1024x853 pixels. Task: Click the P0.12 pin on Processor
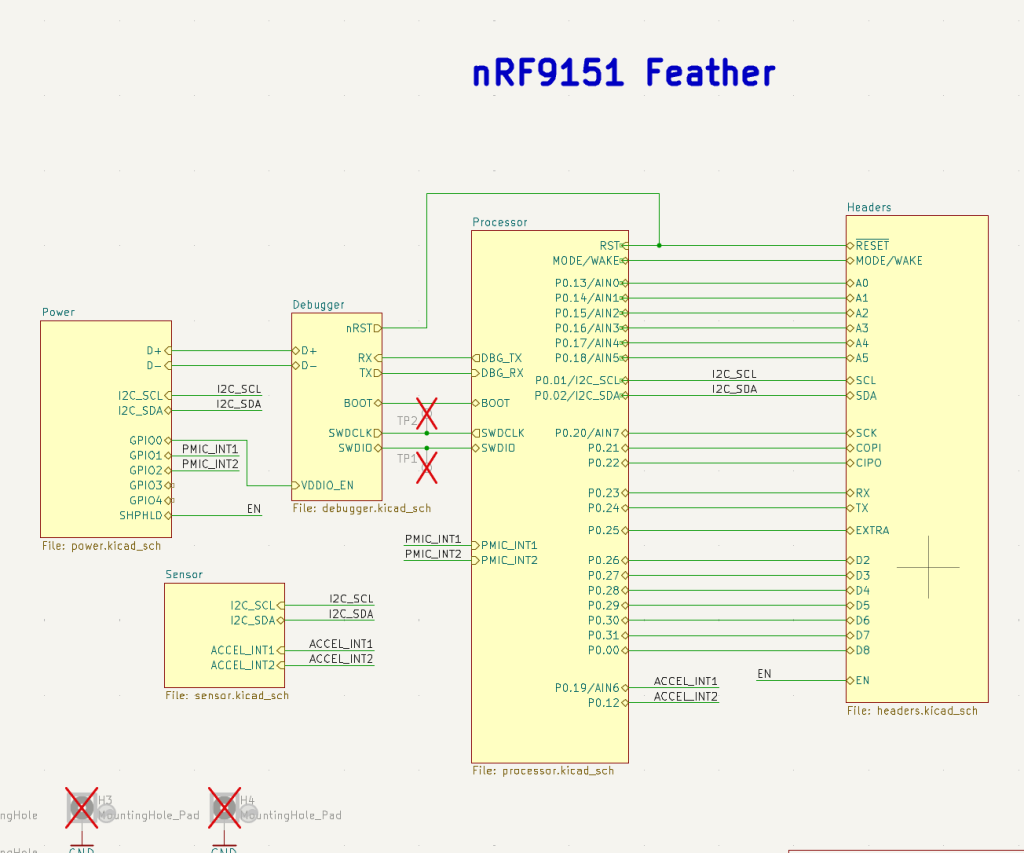pos(608,703)
